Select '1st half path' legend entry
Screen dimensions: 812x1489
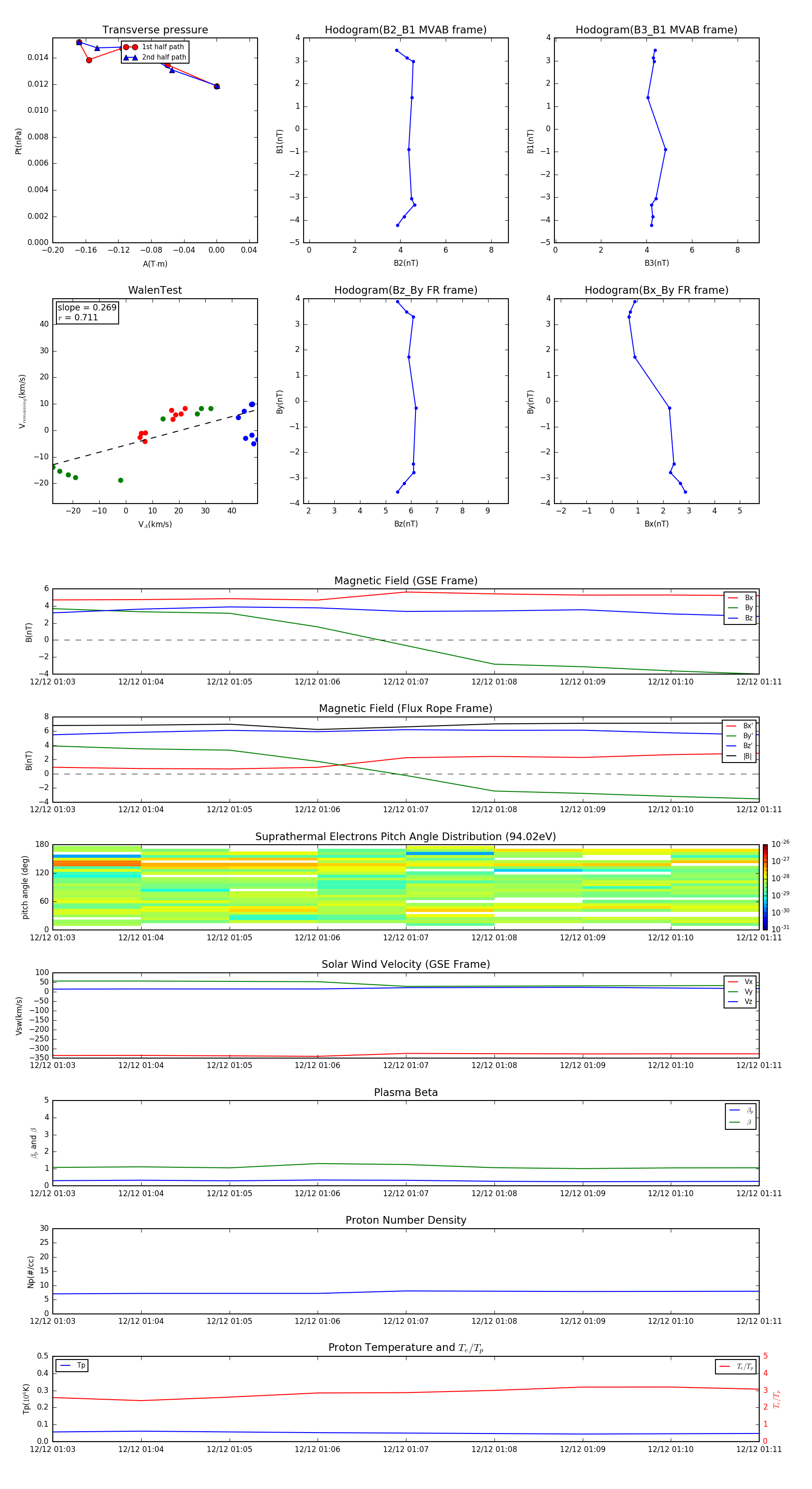tap(155, 47)
